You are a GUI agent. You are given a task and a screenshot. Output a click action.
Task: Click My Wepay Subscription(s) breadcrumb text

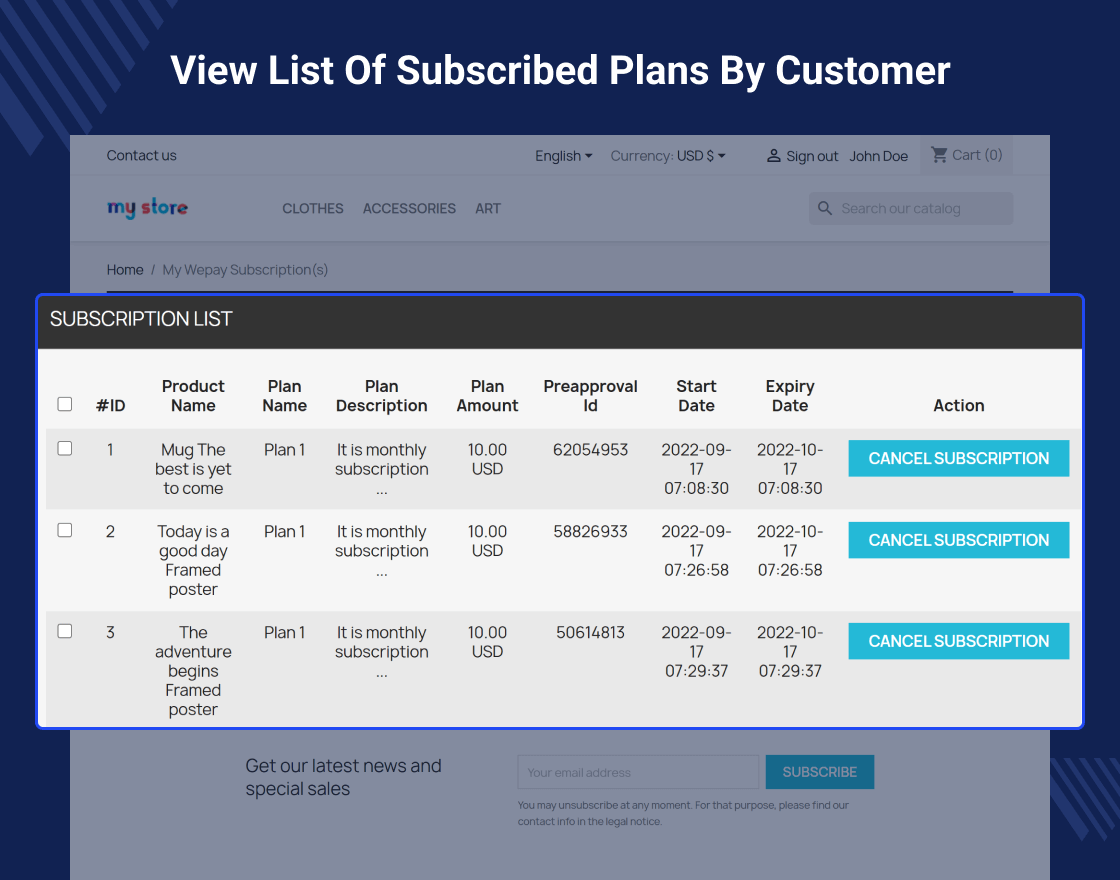(245, 270)
